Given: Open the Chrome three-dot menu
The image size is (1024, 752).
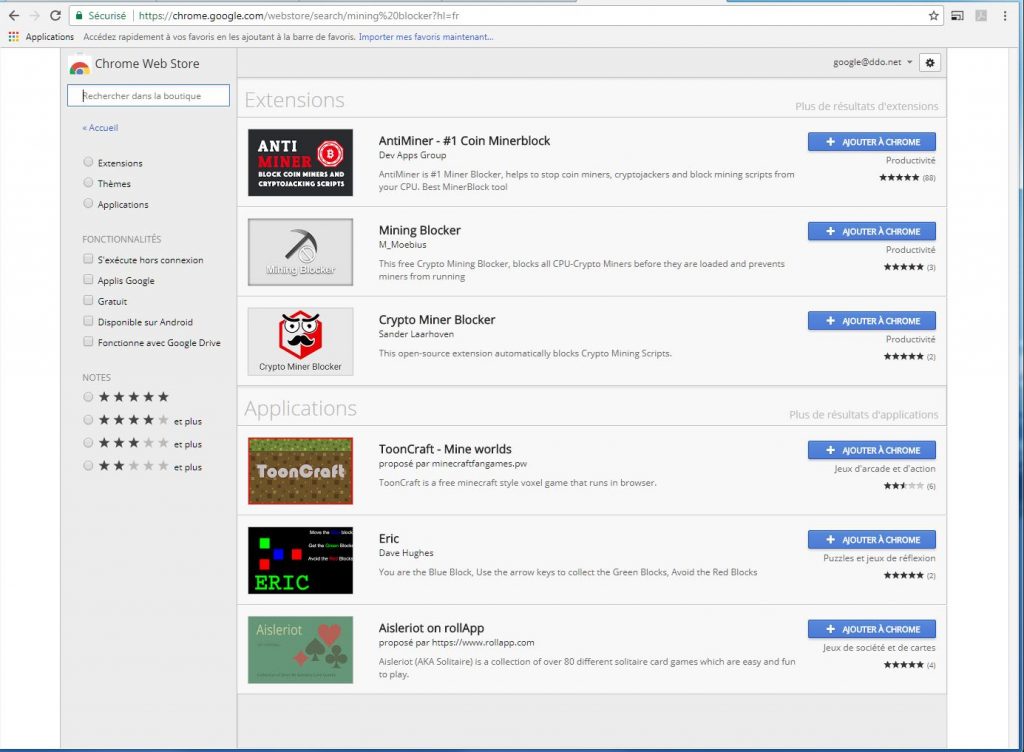Looking at the screenshot, I should [x=1004, y=16].
